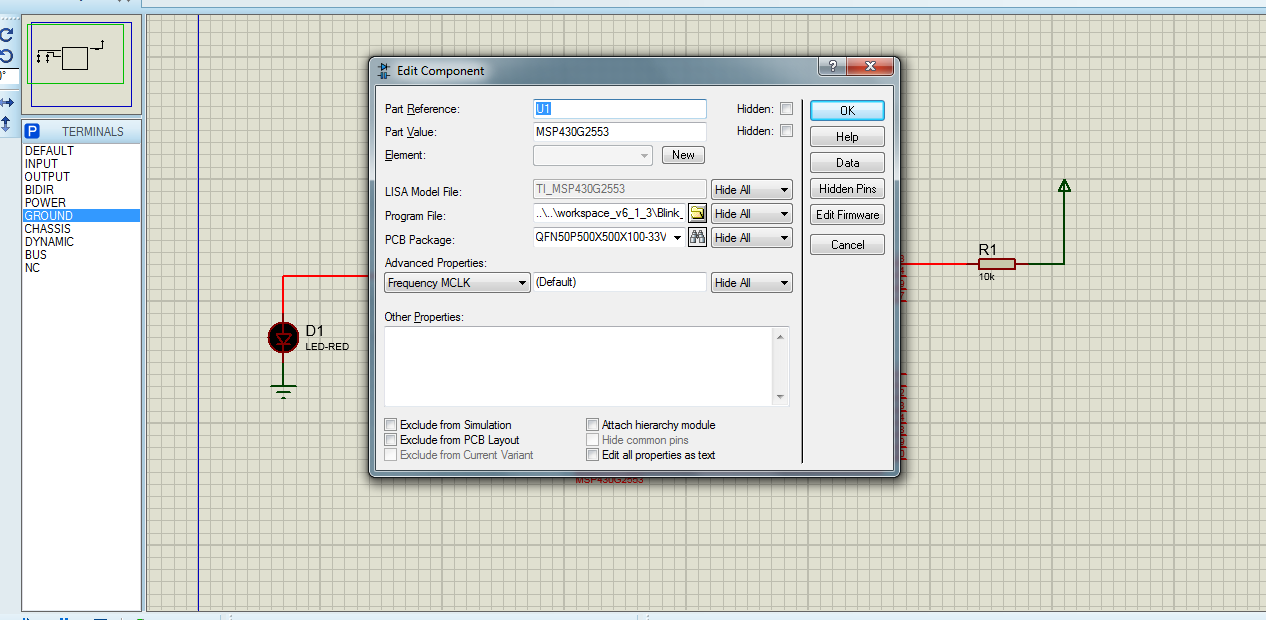Check Edit all properties as text
Screen dimensions: 1266x620
[593, 455]
